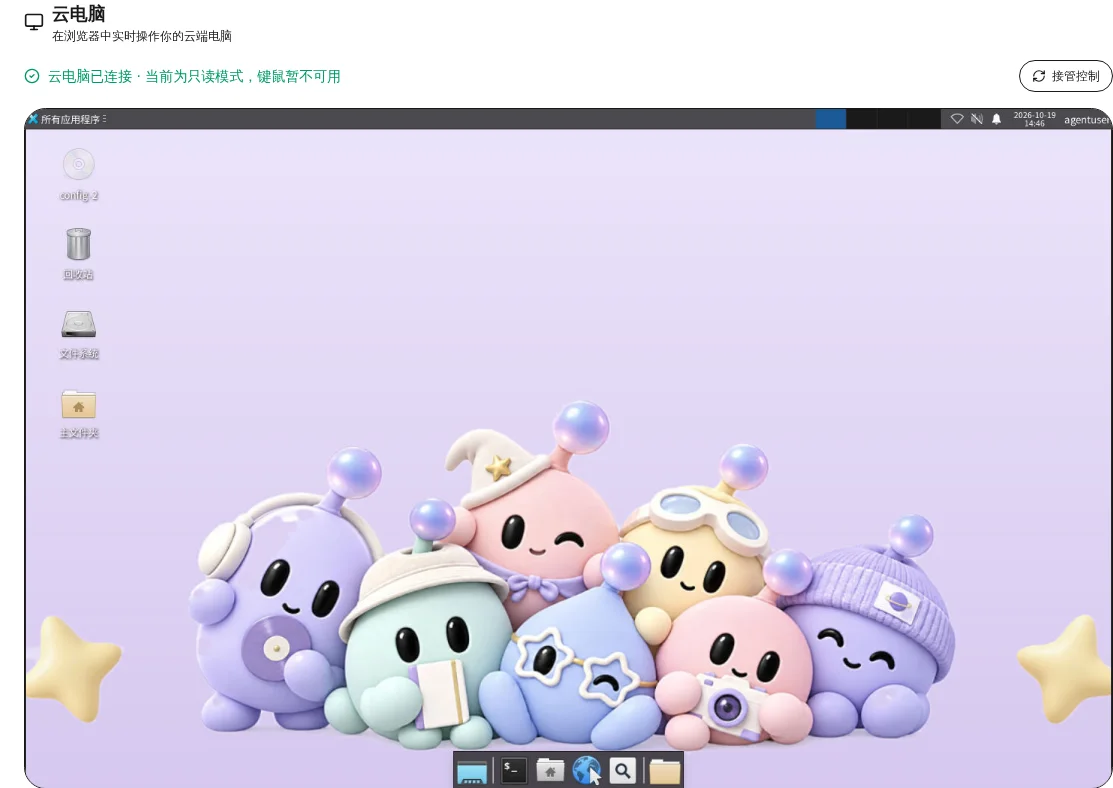Click the status text 云电脑已连接

90,76
